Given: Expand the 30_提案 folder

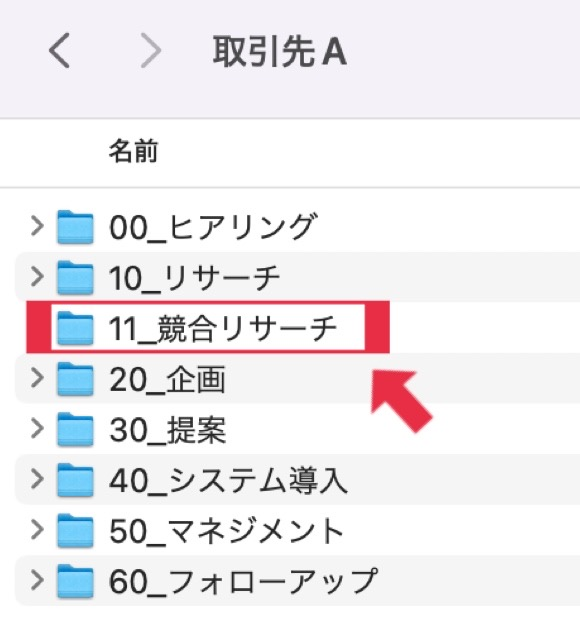Looking at the screenshot, I should tap(37, 428).
